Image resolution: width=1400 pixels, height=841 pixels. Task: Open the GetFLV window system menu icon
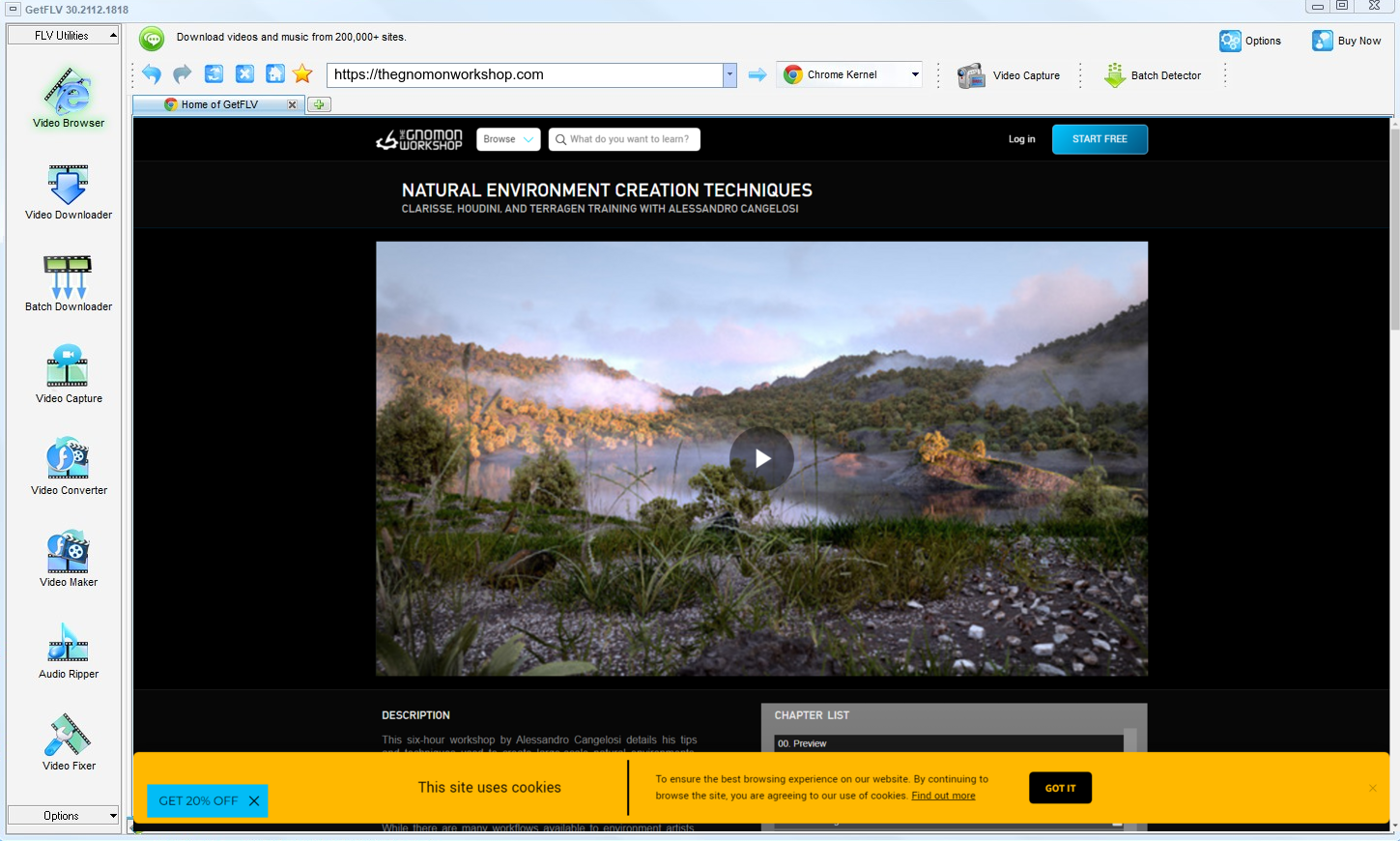13,9
